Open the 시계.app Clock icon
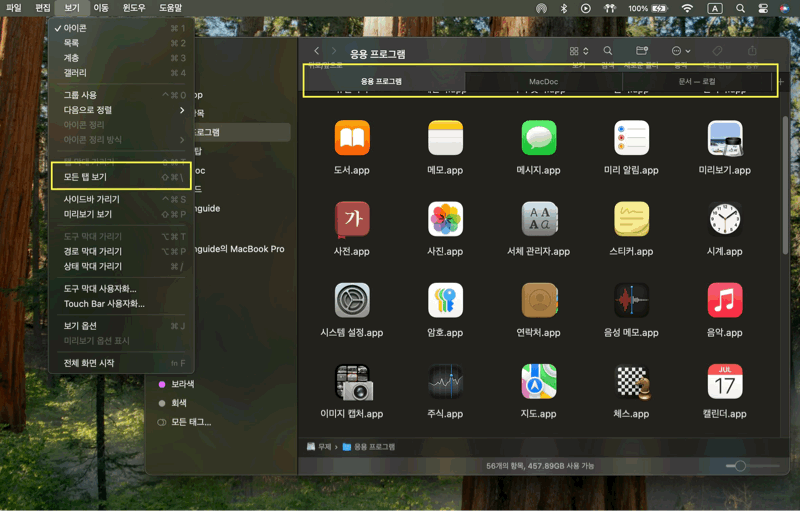The image size is (800, 511). point(724,219)
